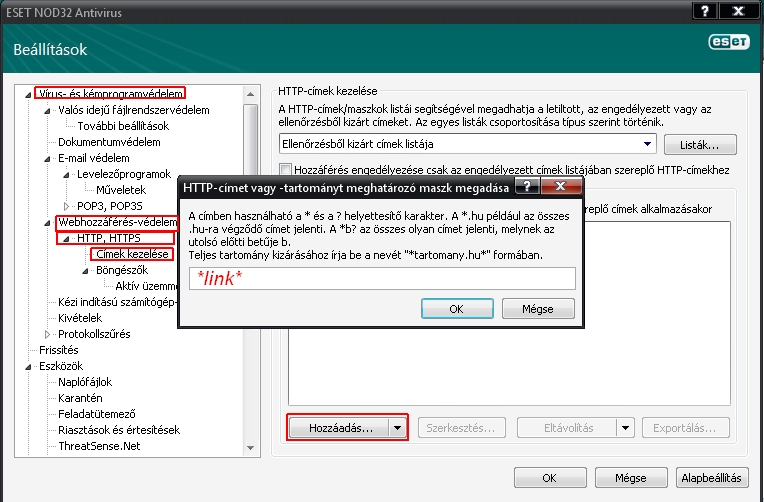
Task: Select Műveletek tree item
Action: pos(121,190)
